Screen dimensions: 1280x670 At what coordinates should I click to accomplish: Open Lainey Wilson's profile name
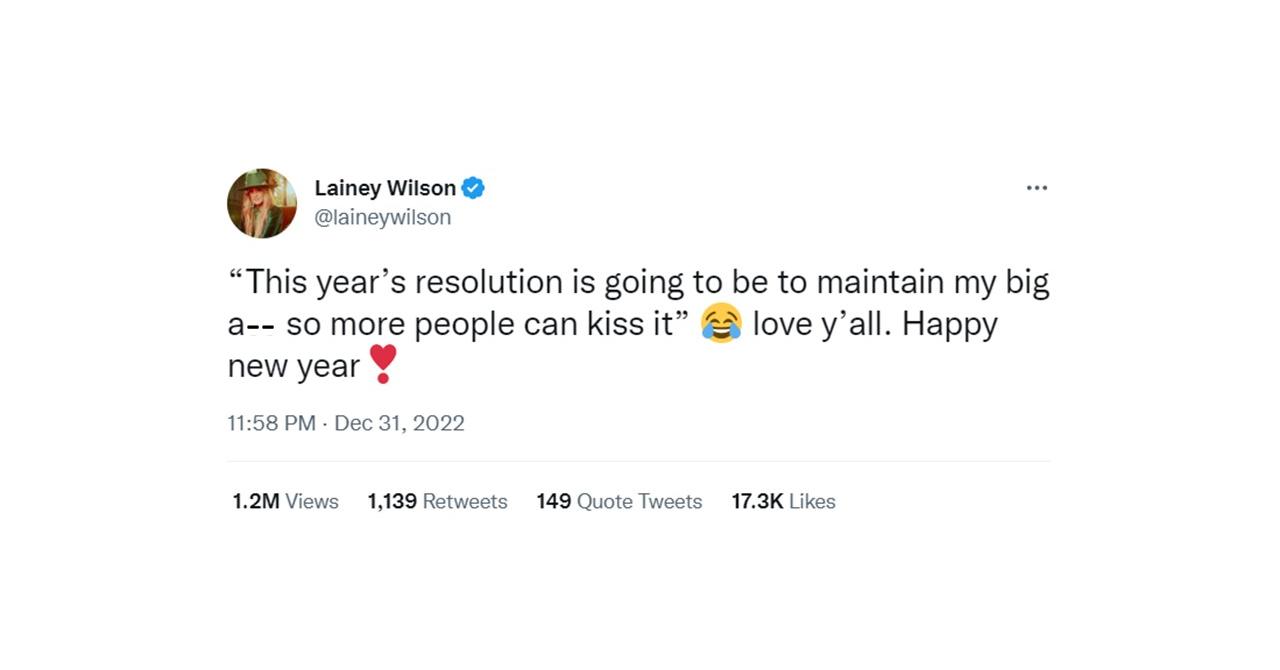[x=385, y=187]
